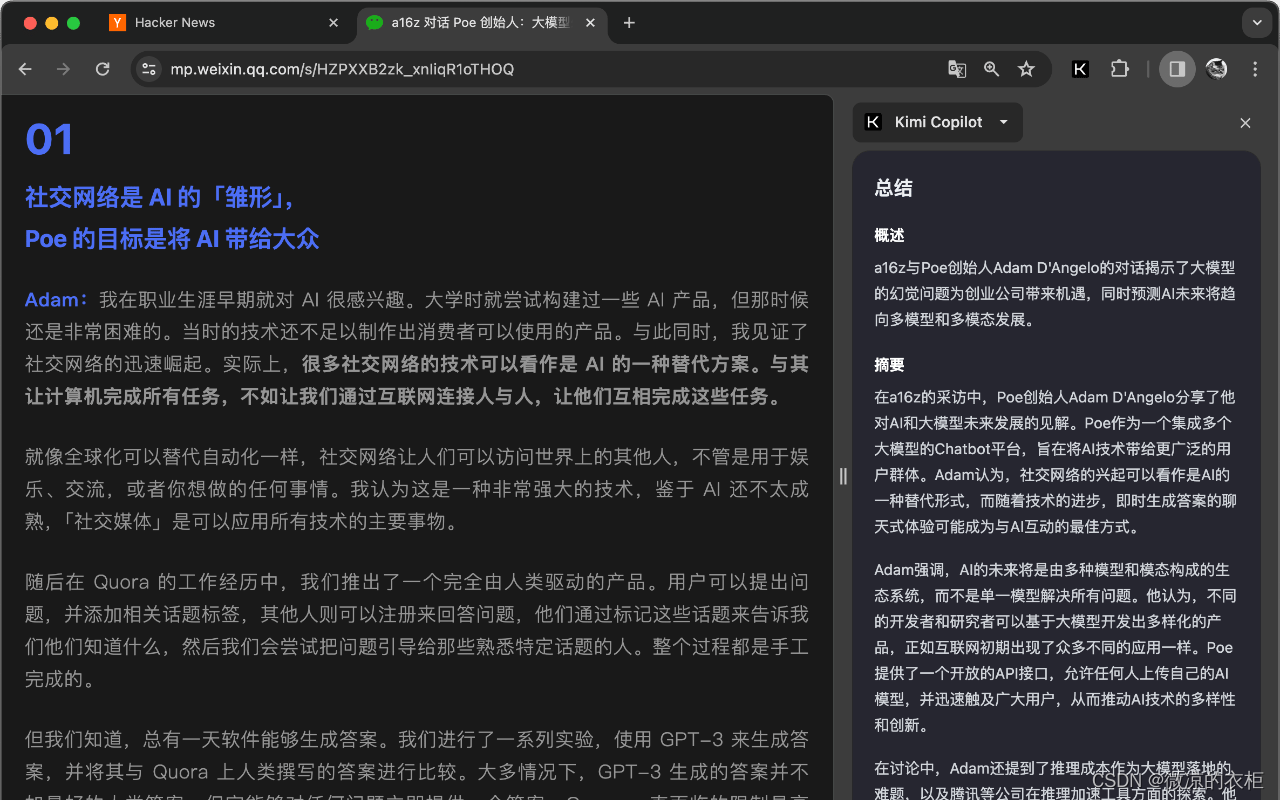Select the a16z 对话 Poe 创始人 tab
The height and width of the screenshot is (800, 1280).
[x=482, y=23]
